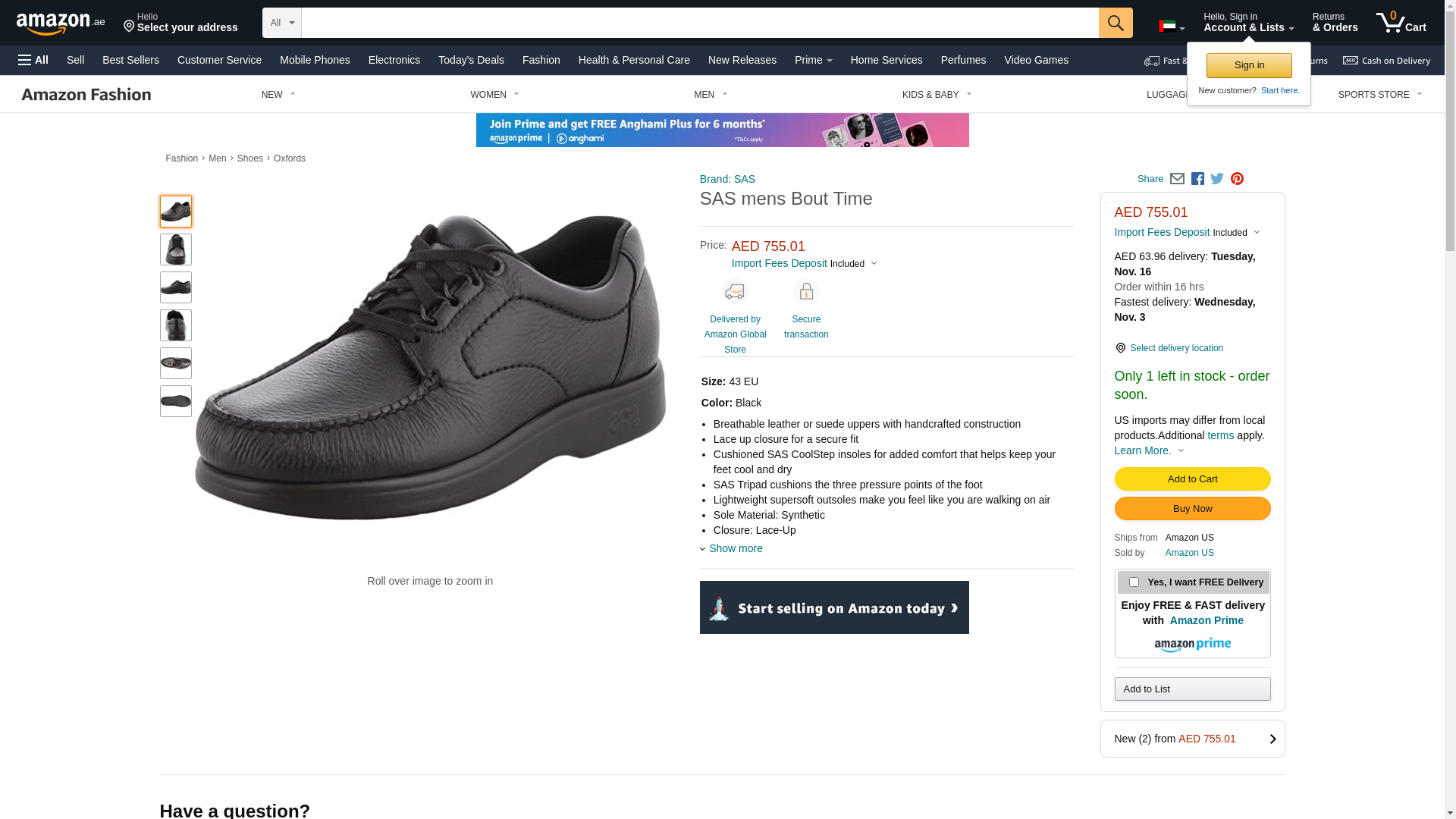The height and width of the screenshot is (819, 1456).
Task: Open the All search category dropdown
Action: (282, 23)
